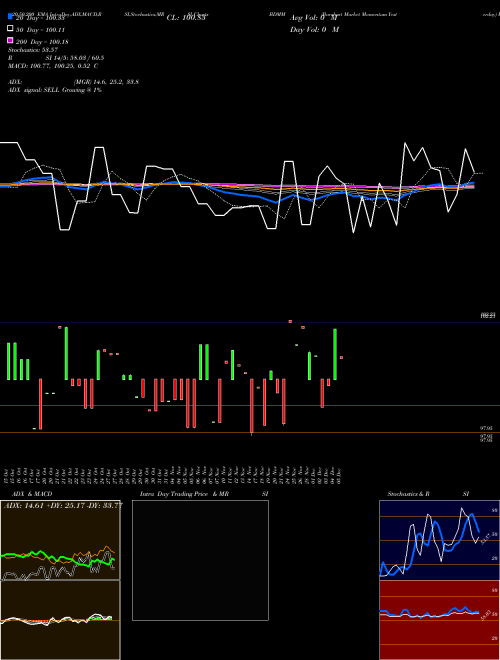Screen dimensions: 500x660
Task: Click the ADX (MGR) values line
Action: (x=73, y=82)
